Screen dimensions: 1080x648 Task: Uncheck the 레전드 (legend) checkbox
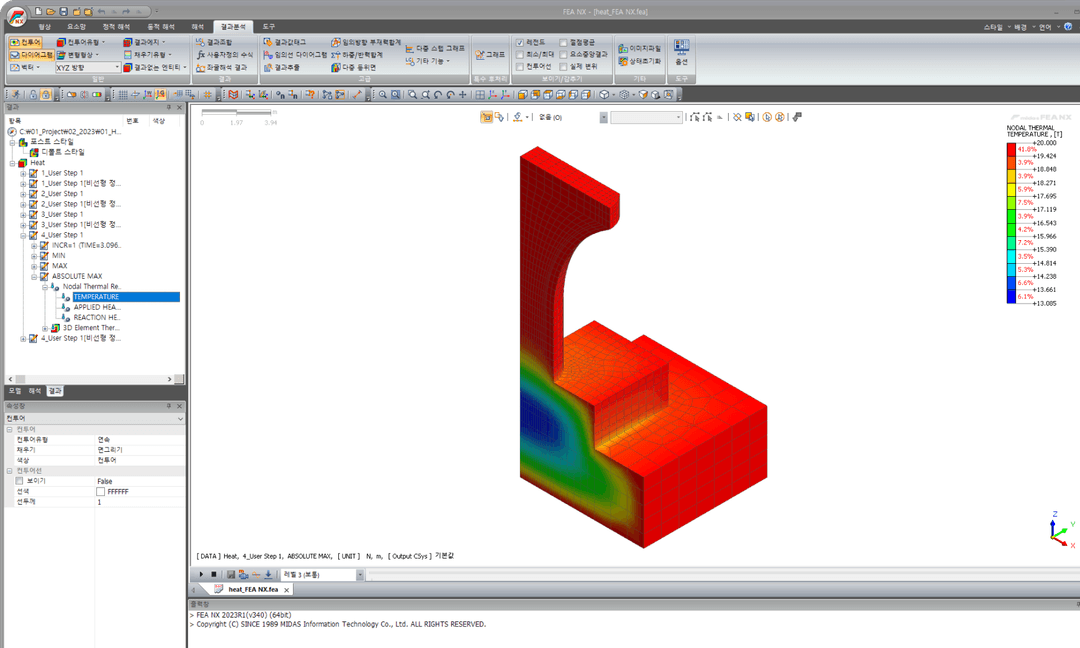click(x=520, y=43)
